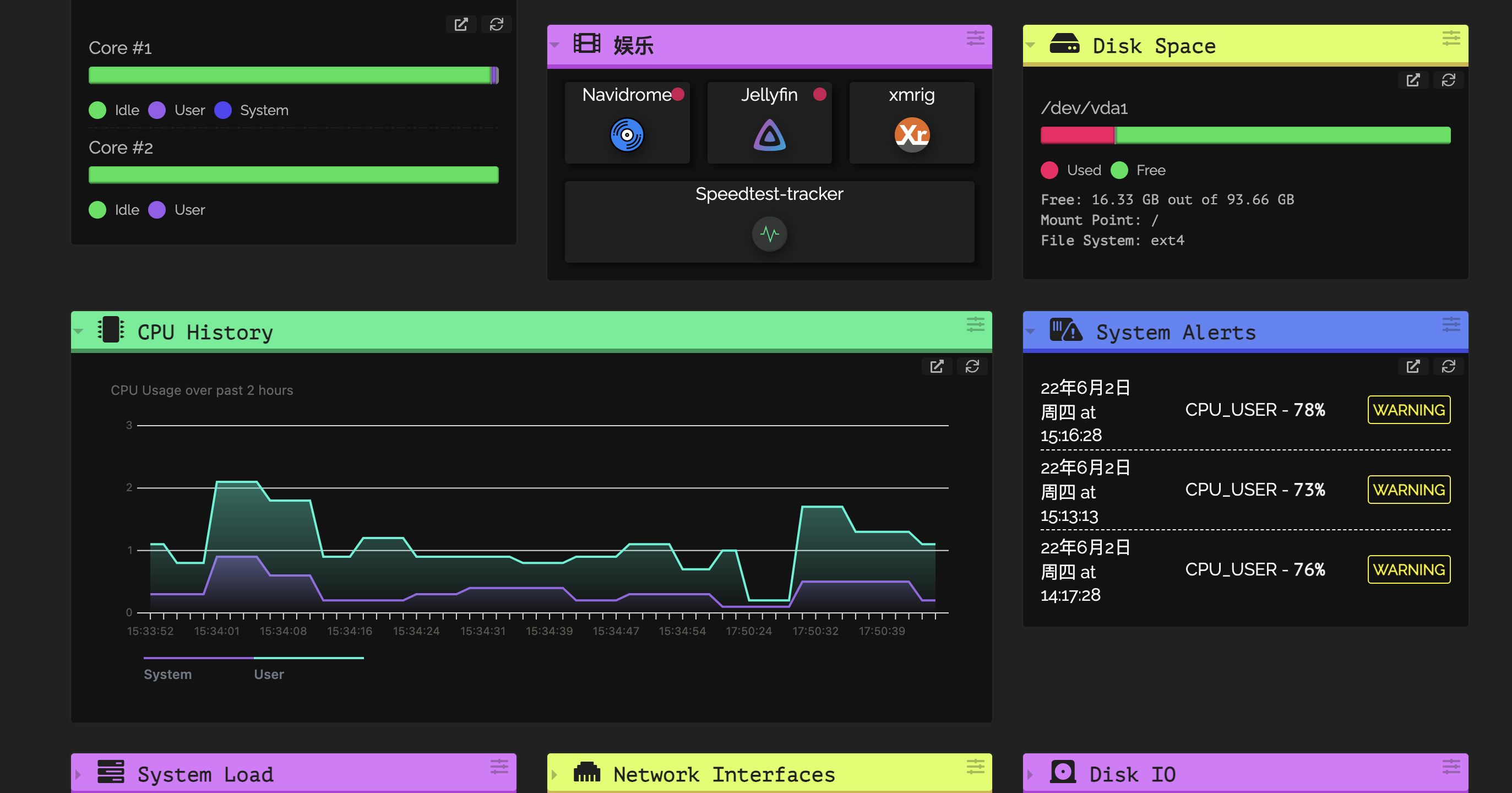Collapse the CPU History section
The width and height of the screenshot is (1512, 793).
[79, 332]
